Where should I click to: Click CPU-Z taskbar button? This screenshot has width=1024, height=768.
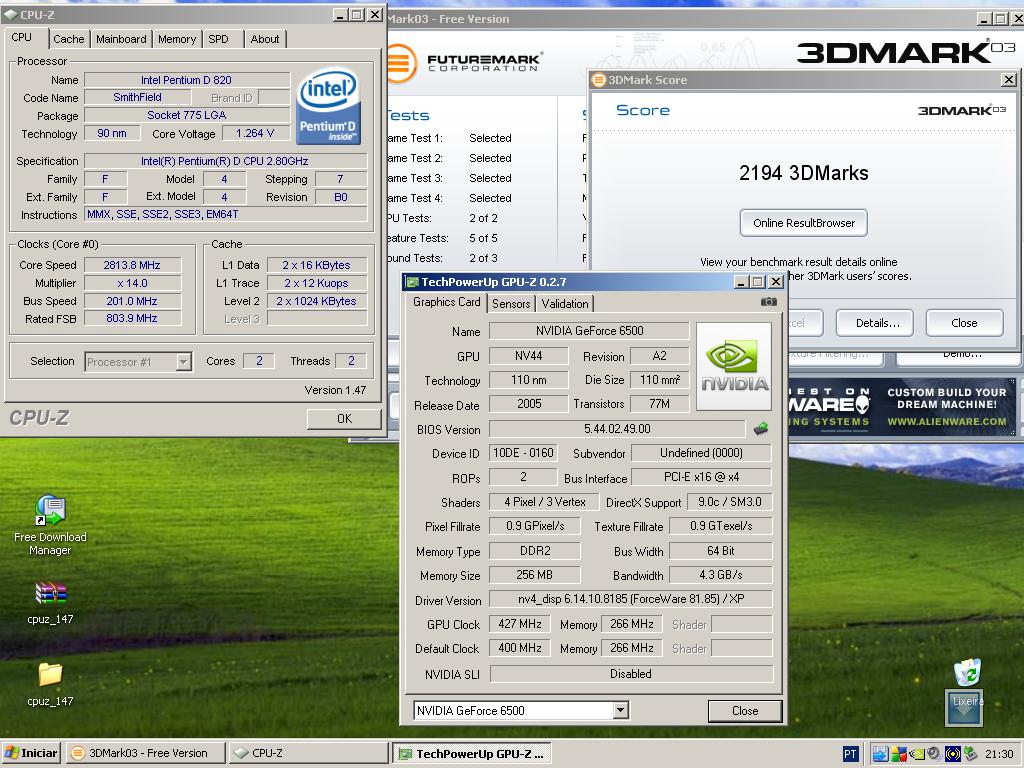(308, 753)
